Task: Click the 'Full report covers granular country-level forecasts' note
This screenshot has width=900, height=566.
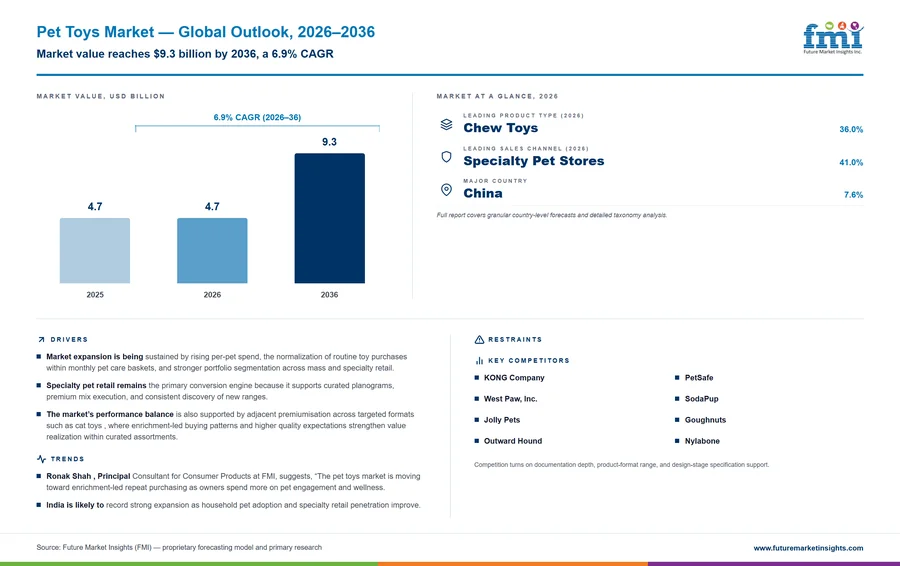Action: pos(552,215)
